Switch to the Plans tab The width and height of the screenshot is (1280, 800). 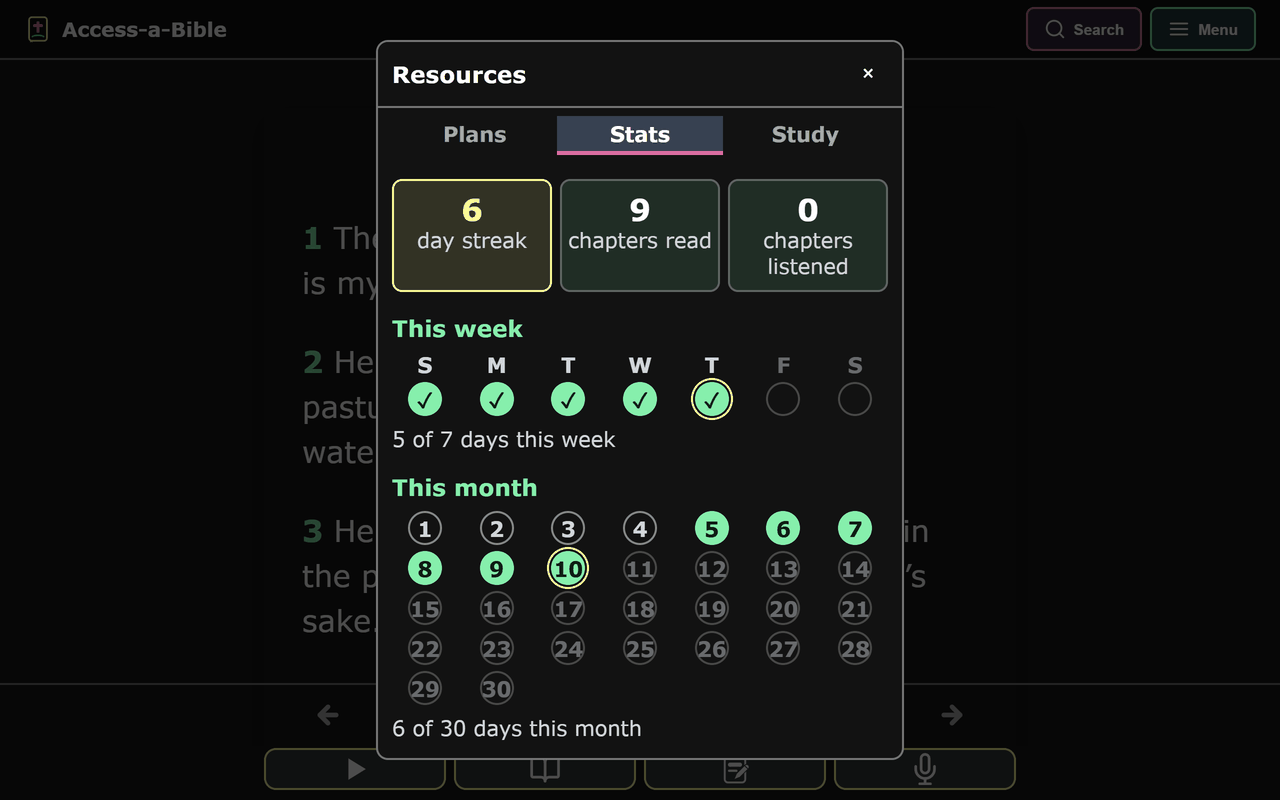click(475, 135)
